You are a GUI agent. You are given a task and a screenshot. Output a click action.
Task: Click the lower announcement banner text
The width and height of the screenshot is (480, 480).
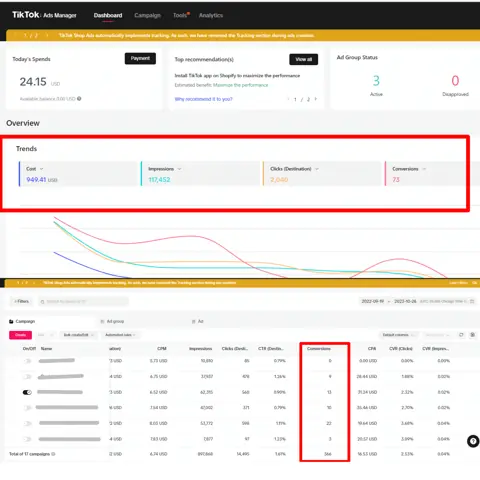(139, 283)
